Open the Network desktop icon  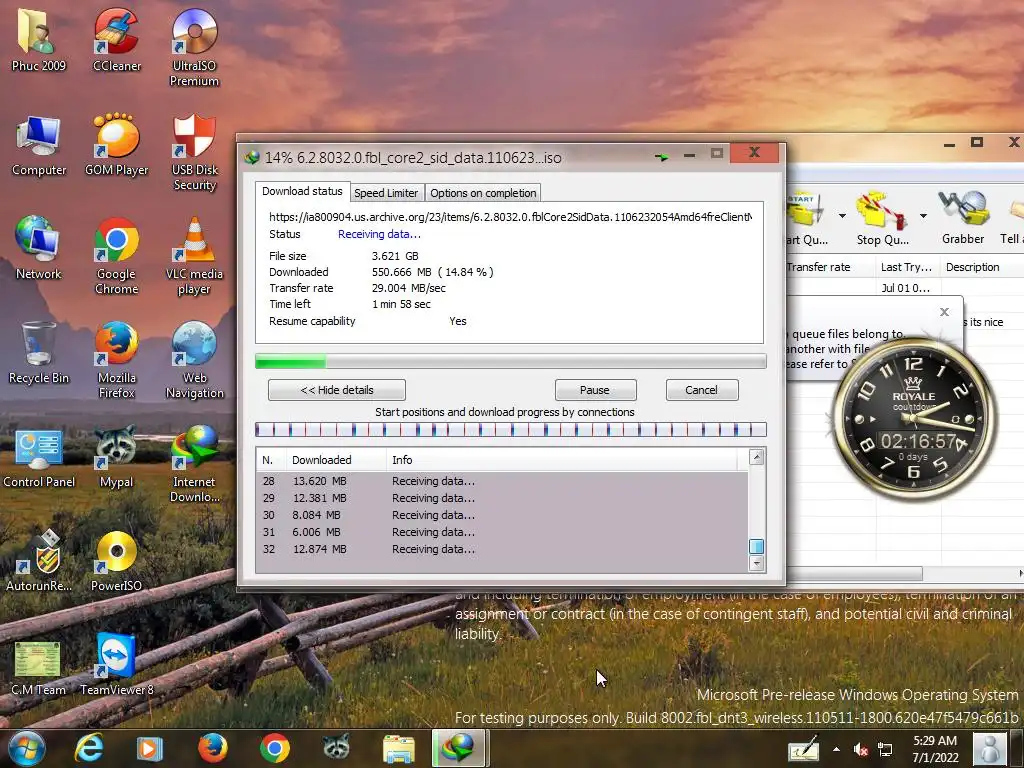point(38,248)
